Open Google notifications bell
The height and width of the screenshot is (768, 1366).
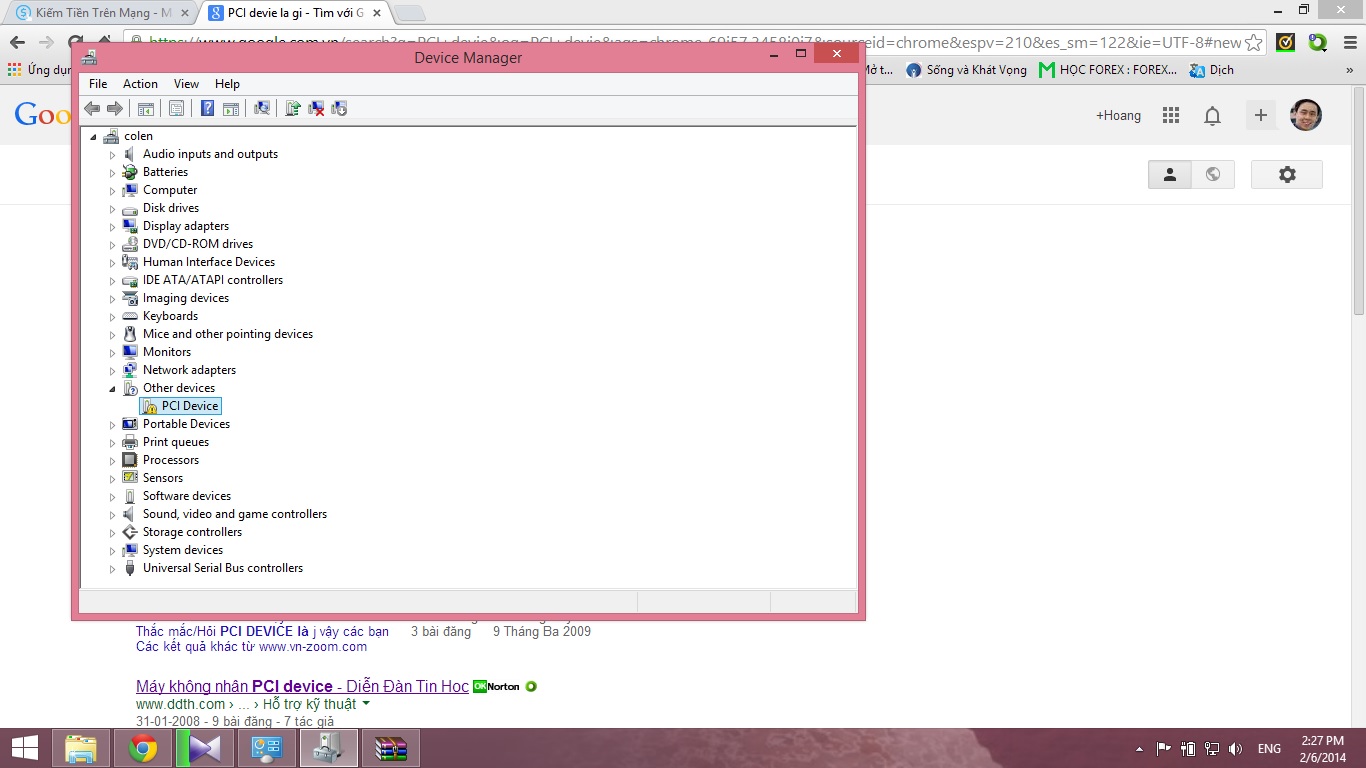point(1212,116)
